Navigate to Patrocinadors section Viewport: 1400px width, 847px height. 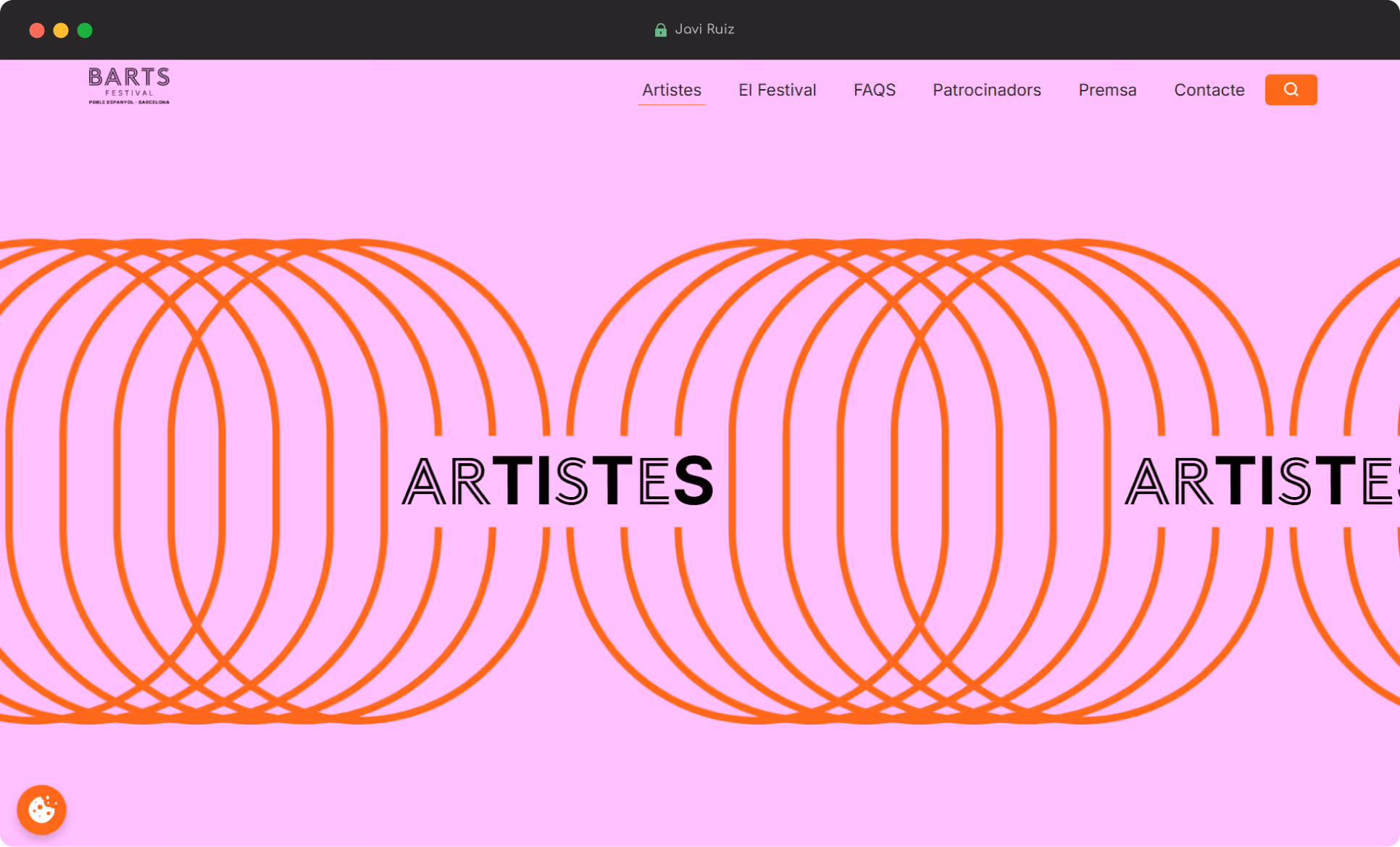(x=986, y=90)
